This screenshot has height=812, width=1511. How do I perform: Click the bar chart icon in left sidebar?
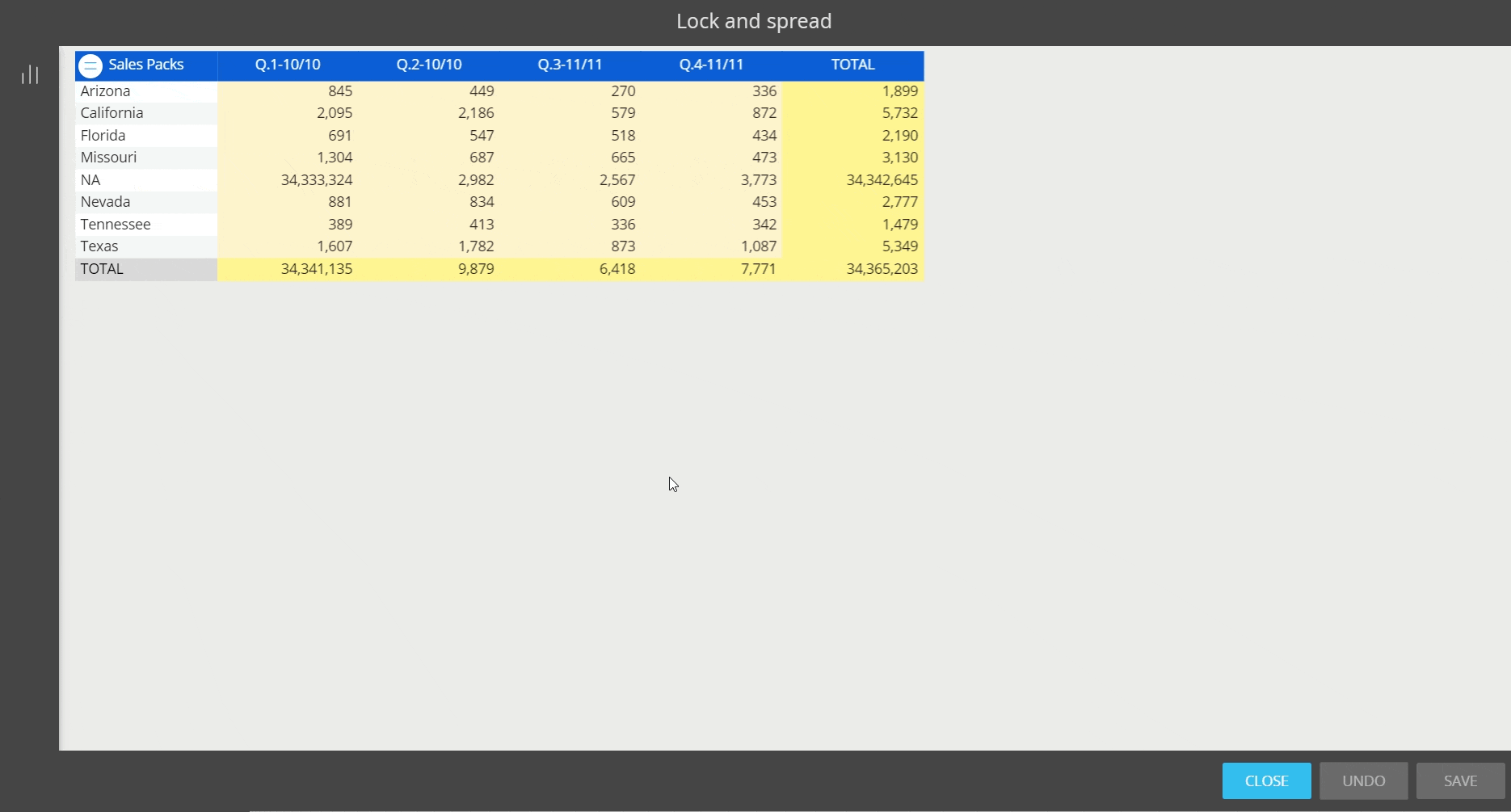30,75
